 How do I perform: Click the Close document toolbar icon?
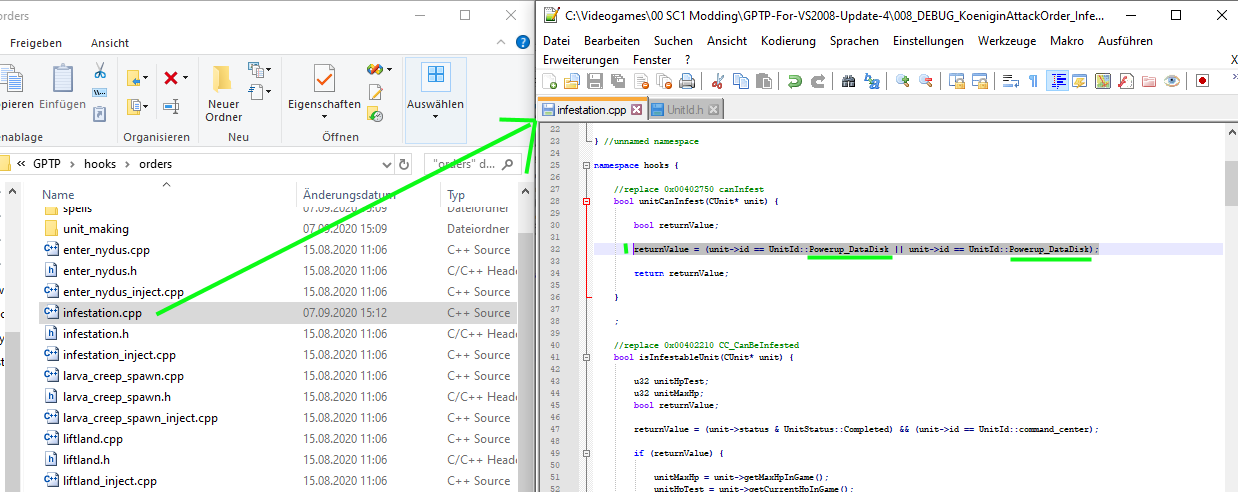[x=641, y=81]
